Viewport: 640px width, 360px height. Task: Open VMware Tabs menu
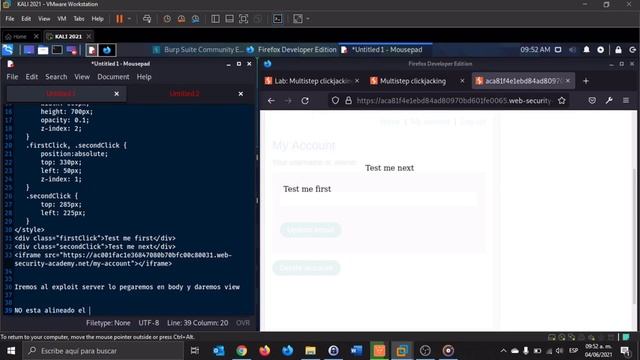pos(79,19)
